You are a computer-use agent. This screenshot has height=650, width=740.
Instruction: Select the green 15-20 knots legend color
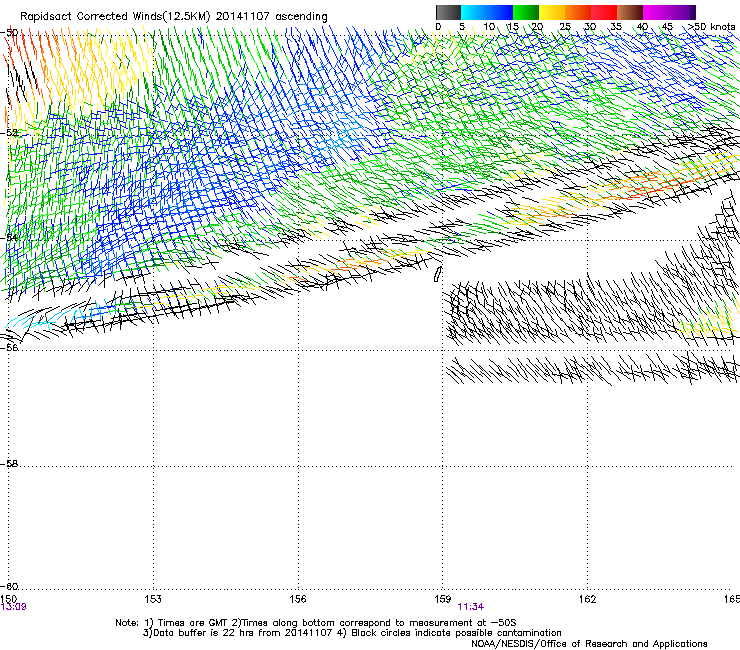pyautogui.click(x=526, y=12)
